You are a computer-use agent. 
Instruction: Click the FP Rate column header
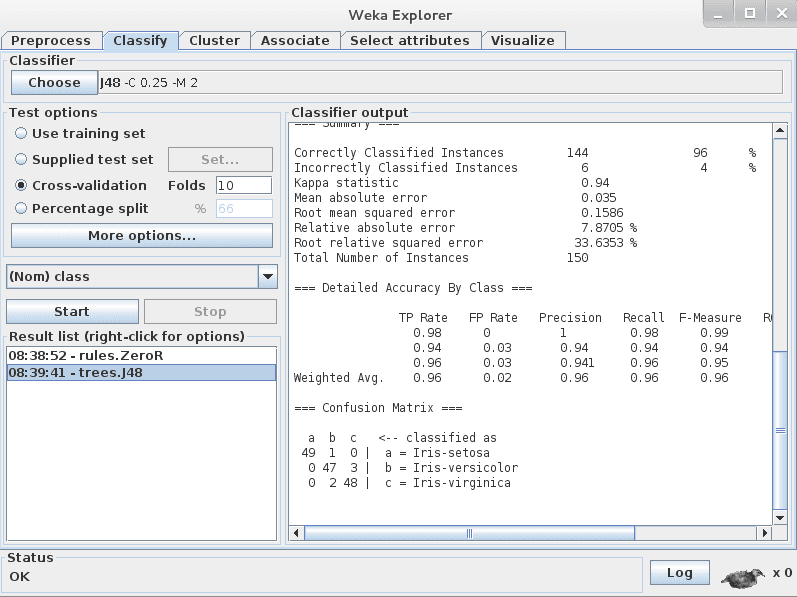(x=494, y=318)
